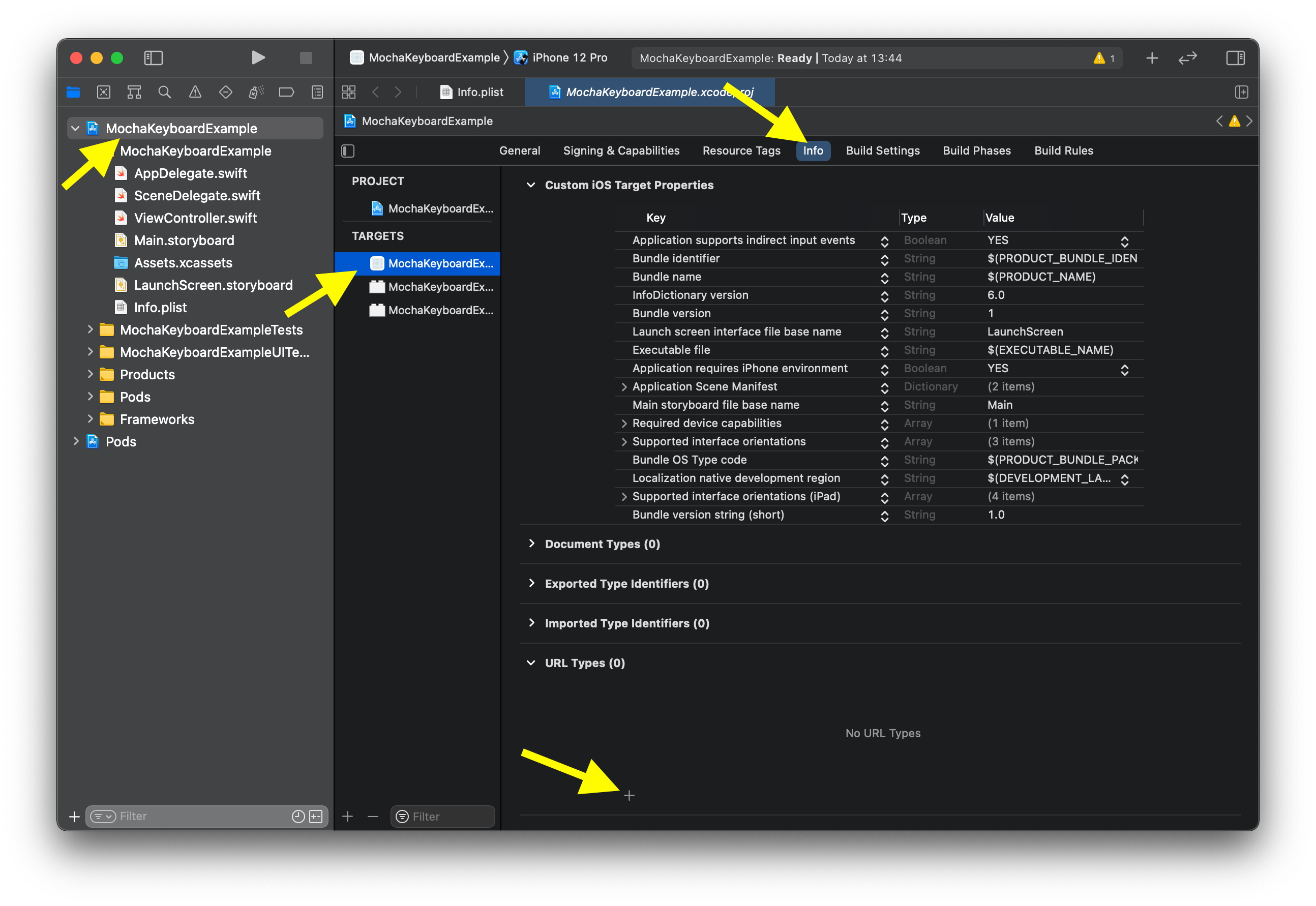
Task: Collapse the MochaKeyboardExample project root
Action: [x=75, y=128]
